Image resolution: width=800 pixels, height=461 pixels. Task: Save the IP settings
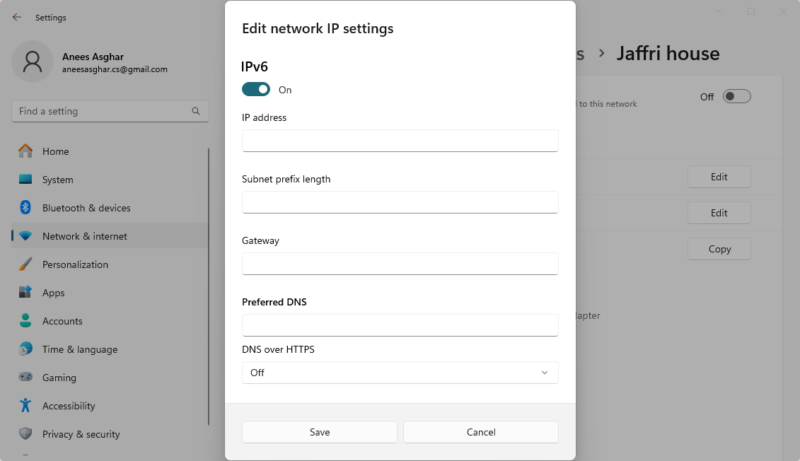pyautogui.click(x=319, y=432)
